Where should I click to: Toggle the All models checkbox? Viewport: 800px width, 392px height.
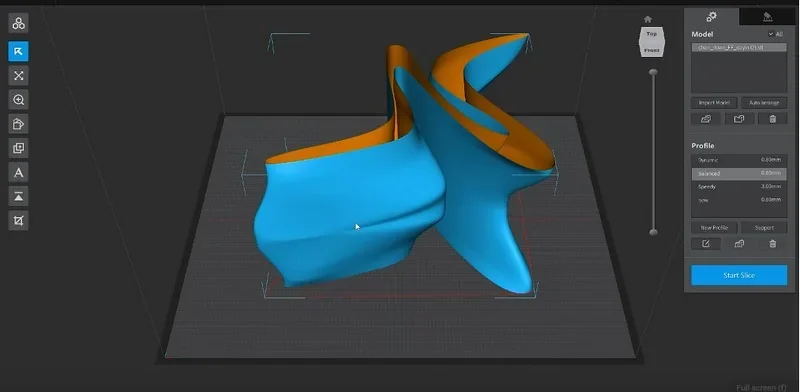tap(771, 34)
